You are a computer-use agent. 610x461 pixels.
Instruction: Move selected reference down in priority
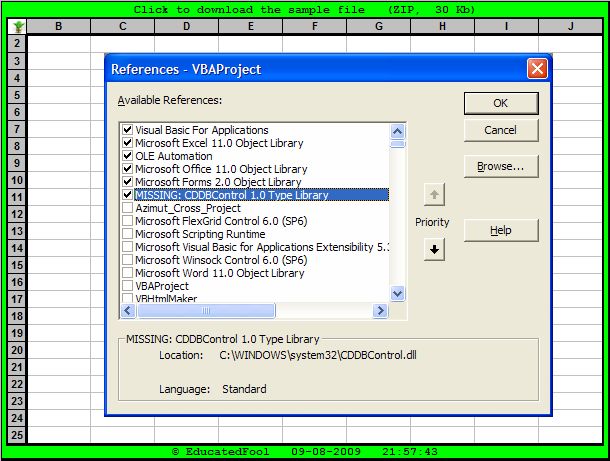(x=434, y=249)
